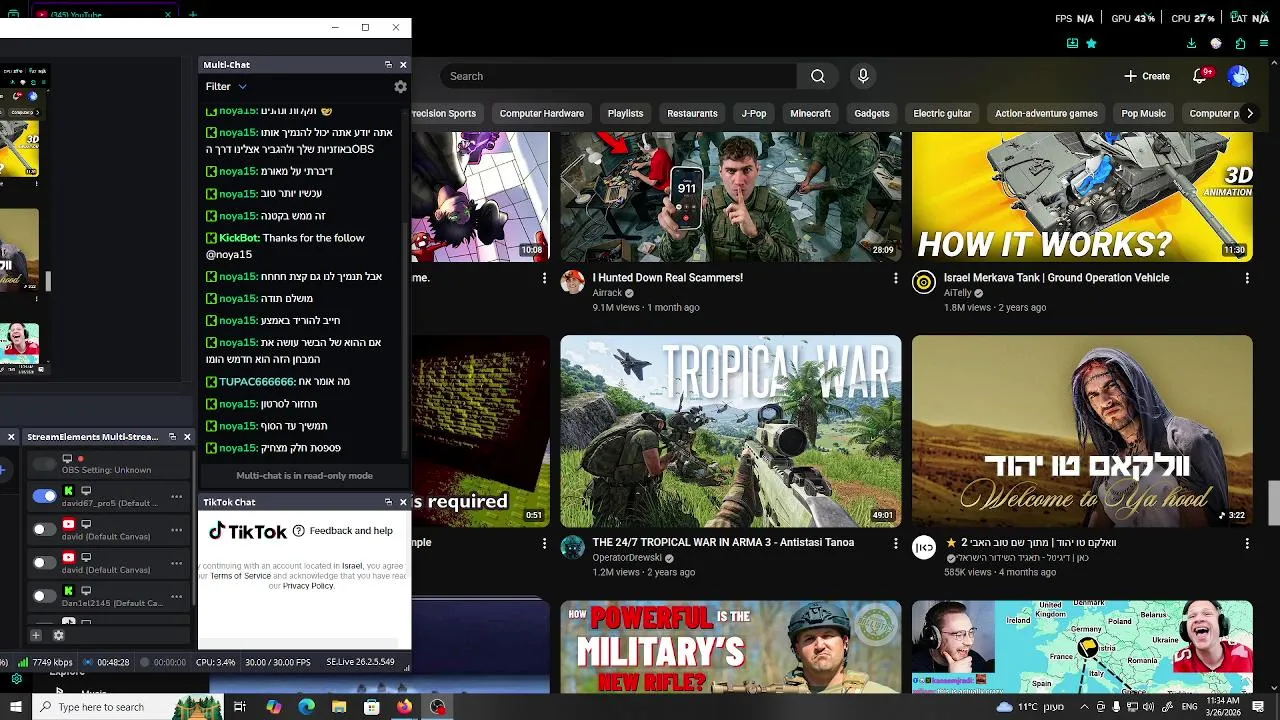Open Multi-Chat settings gear

coord(400,87)
